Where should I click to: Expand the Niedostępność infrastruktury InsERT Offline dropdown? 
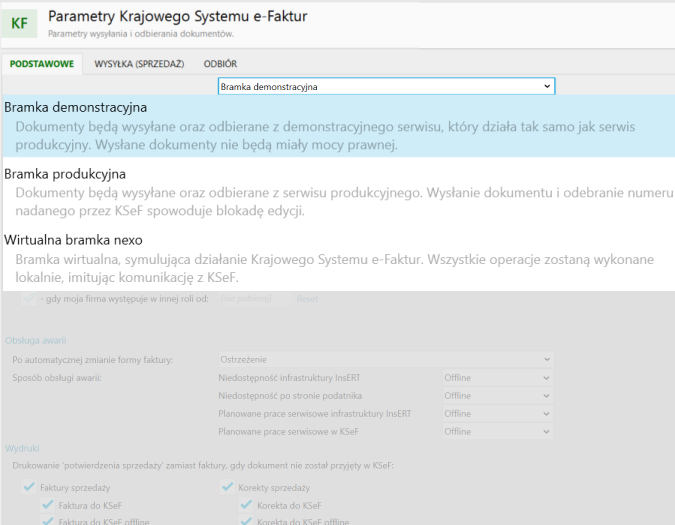pos(497,378)
